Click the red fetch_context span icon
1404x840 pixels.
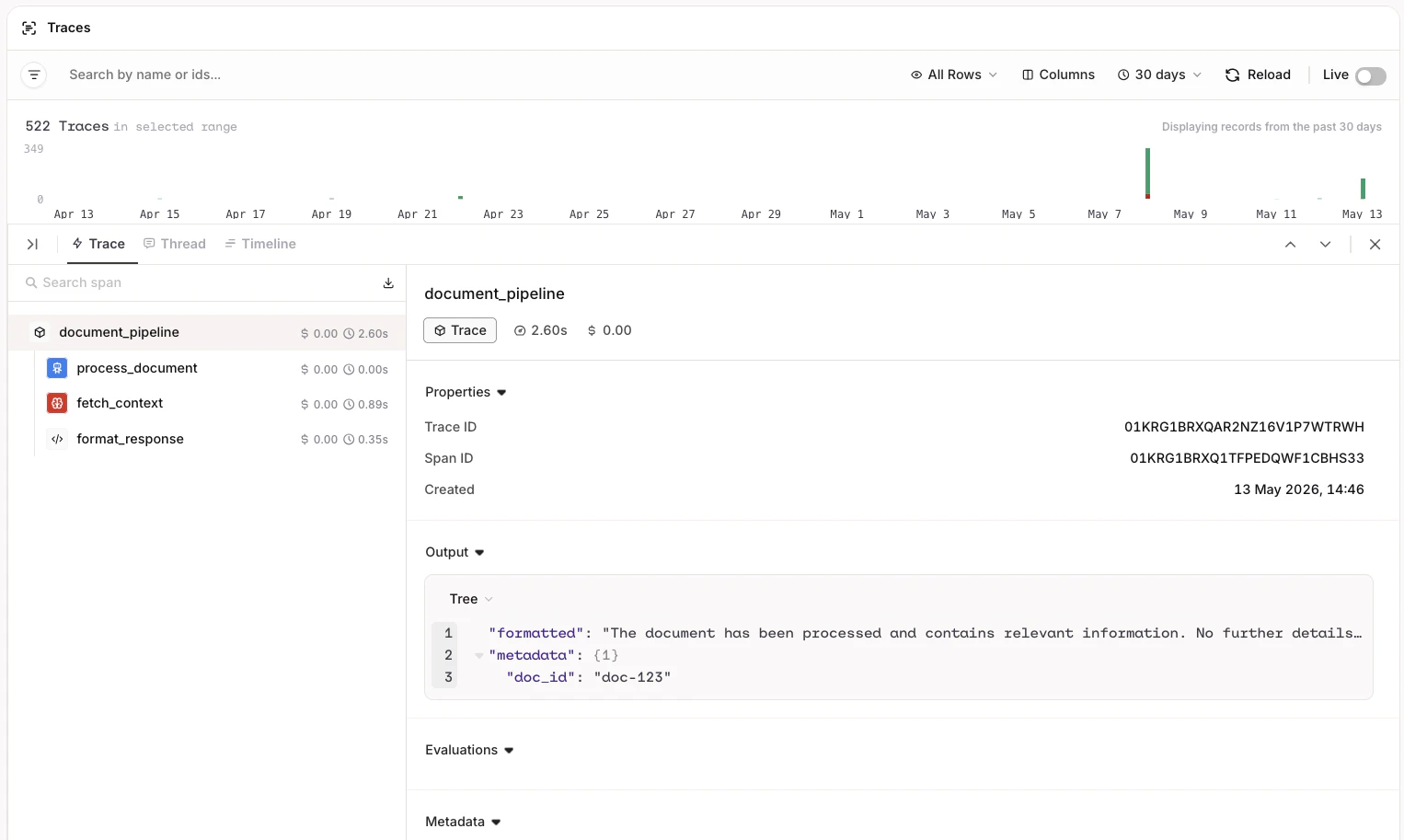tap(57, 403)
